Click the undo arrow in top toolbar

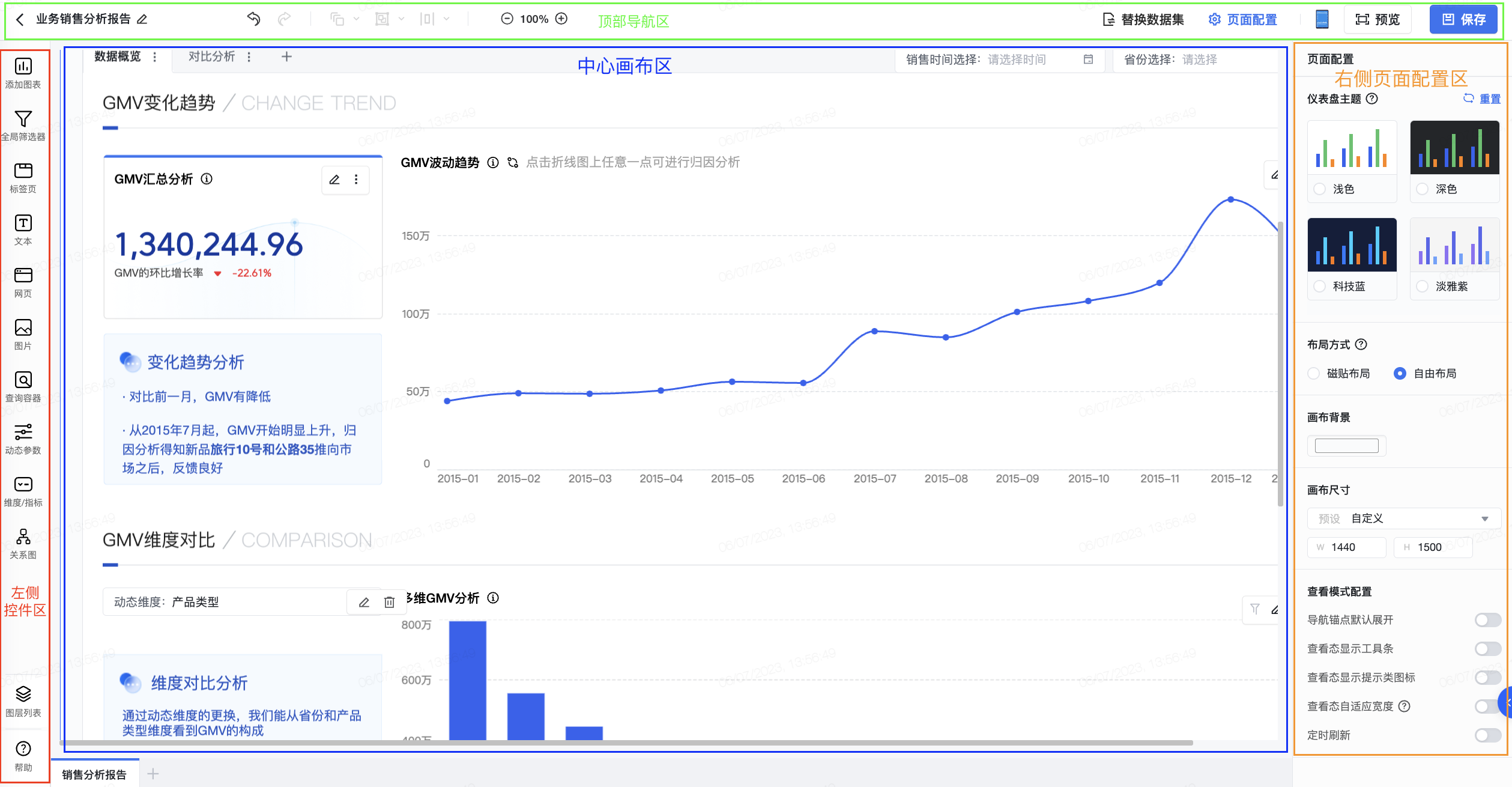point(253,19)
